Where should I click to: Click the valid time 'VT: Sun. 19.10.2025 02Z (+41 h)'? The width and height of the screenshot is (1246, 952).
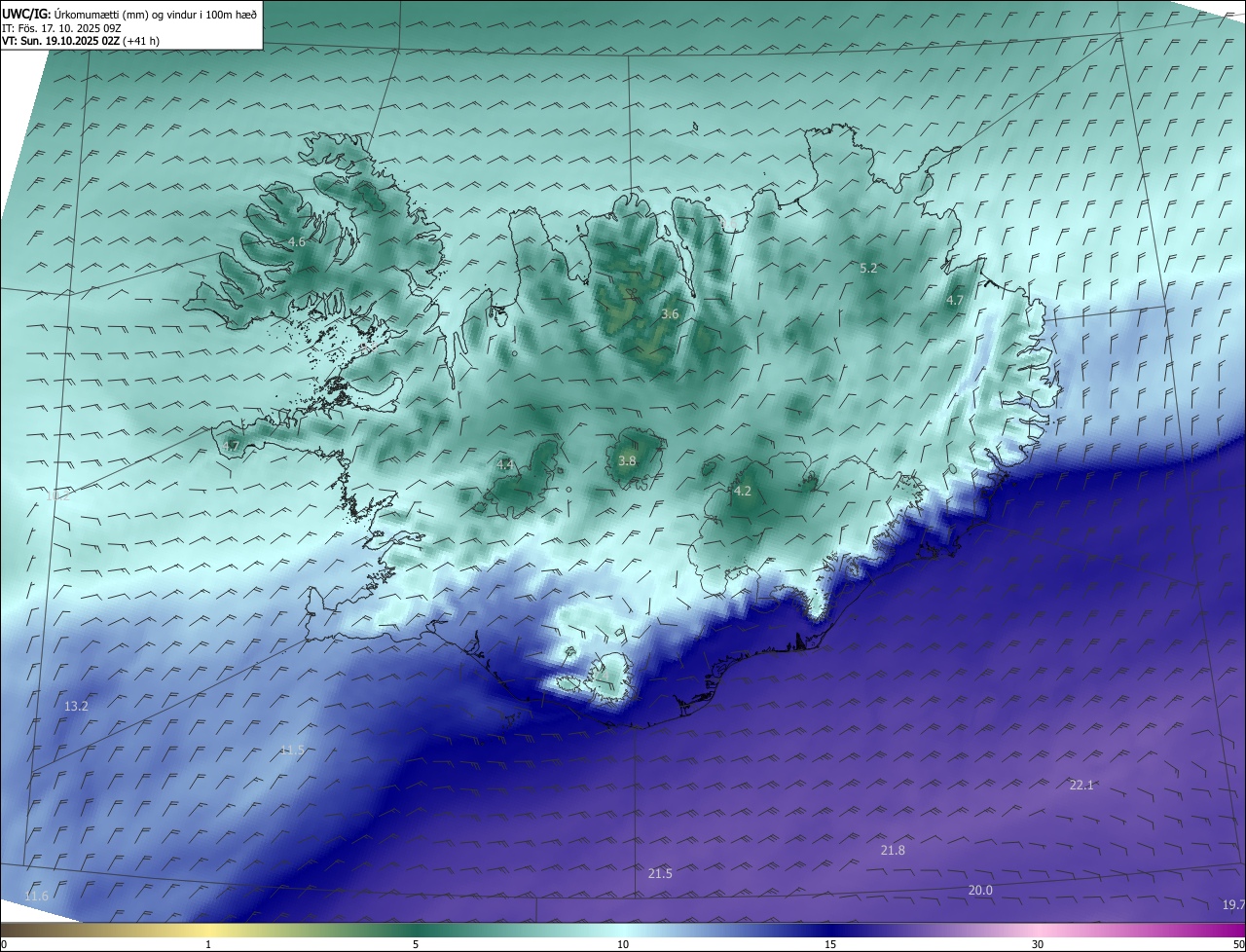(x=81, y=41)
